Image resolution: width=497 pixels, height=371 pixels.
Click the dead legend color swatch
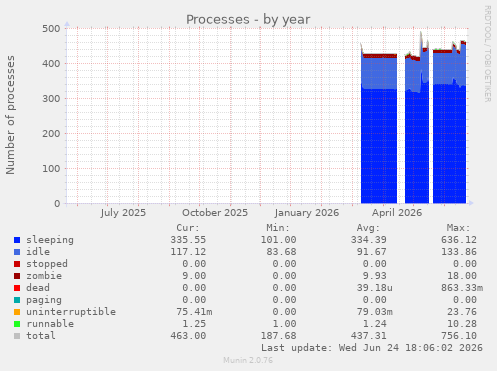tap(17, 288)
